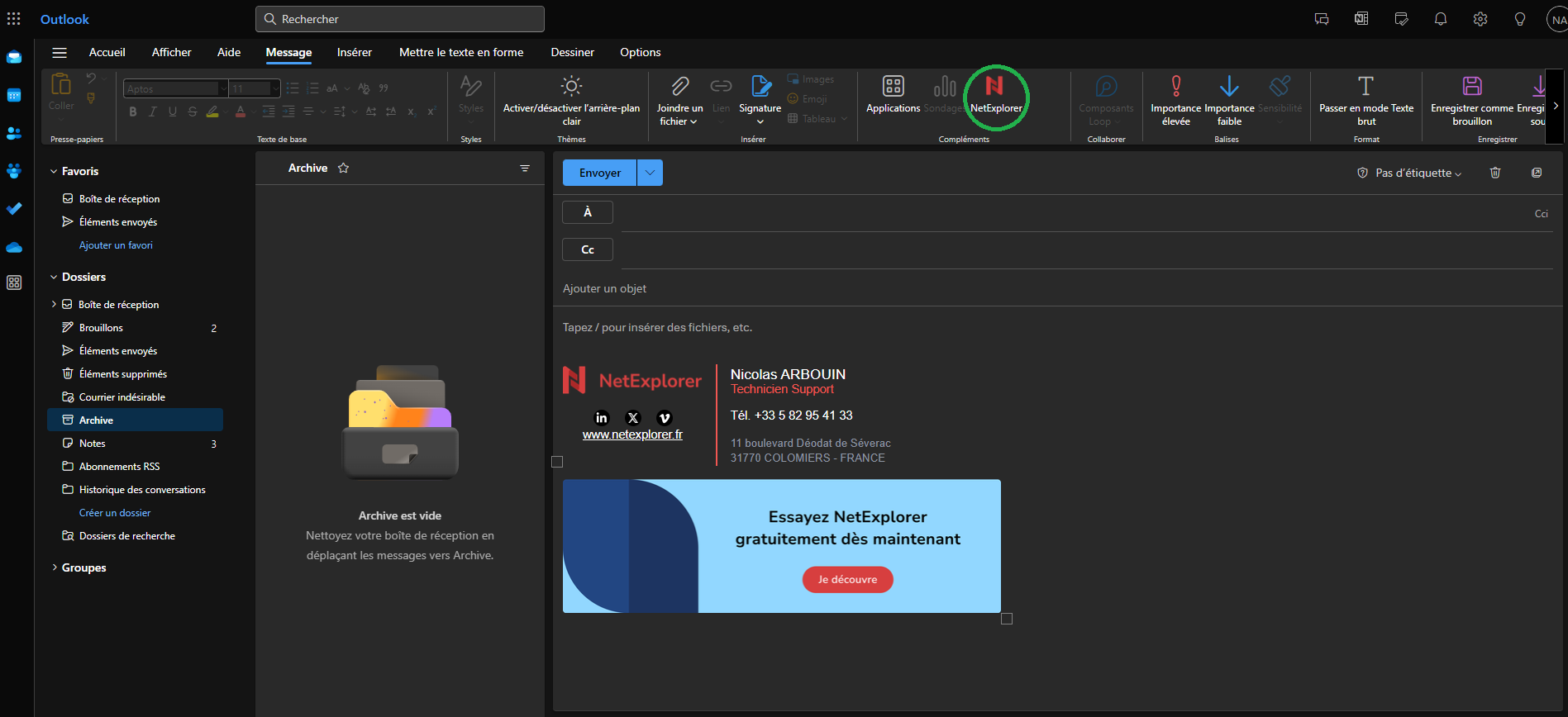Send the message with Envoyer
Viewport: 1568px width, 717px height.
pos(599,173)
